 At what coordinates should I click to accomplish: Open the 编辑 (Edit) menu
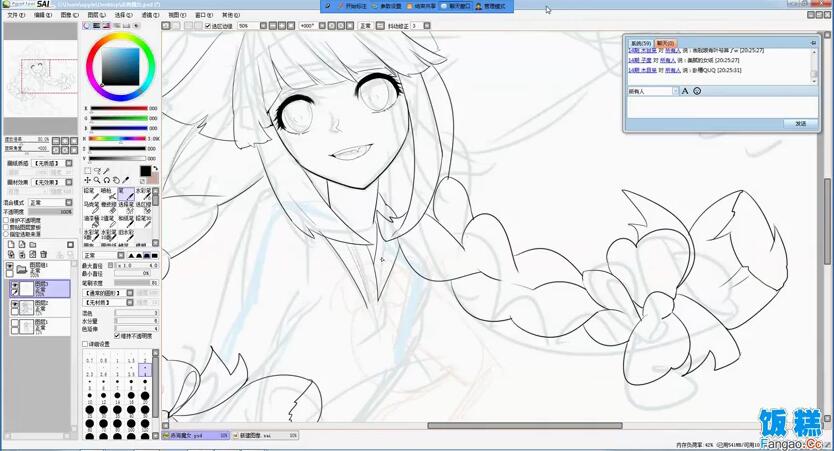coord(43,15)
